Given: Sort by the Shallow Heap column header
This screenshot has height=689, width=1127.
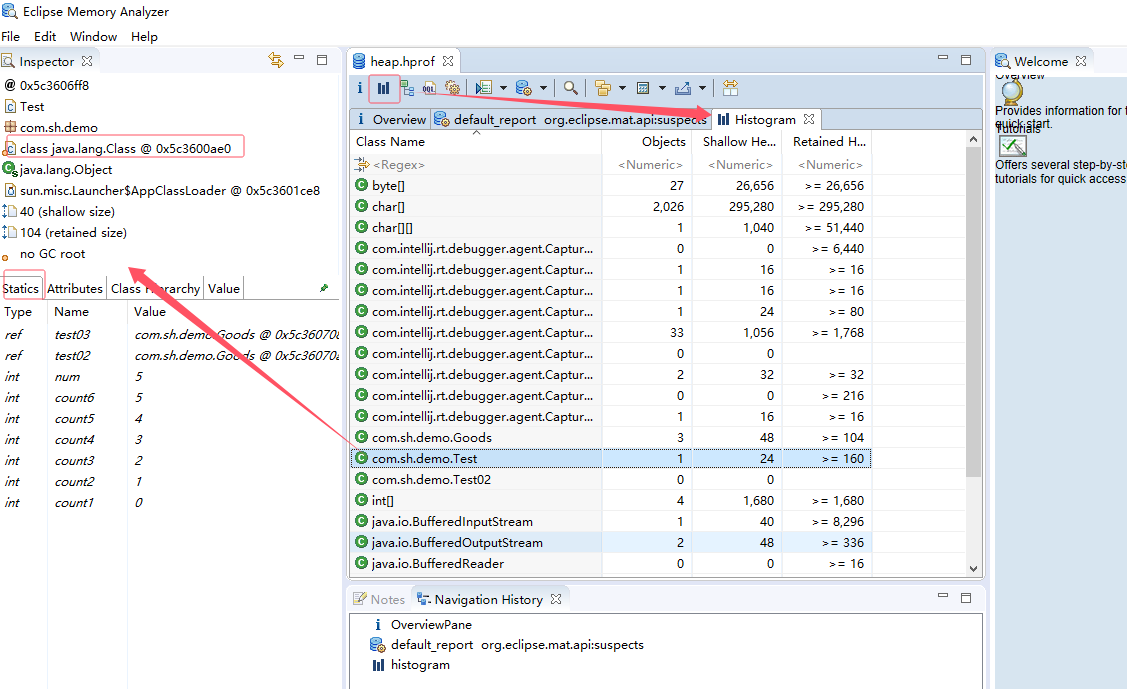Looking at the screenshot, I should point(737,142).
